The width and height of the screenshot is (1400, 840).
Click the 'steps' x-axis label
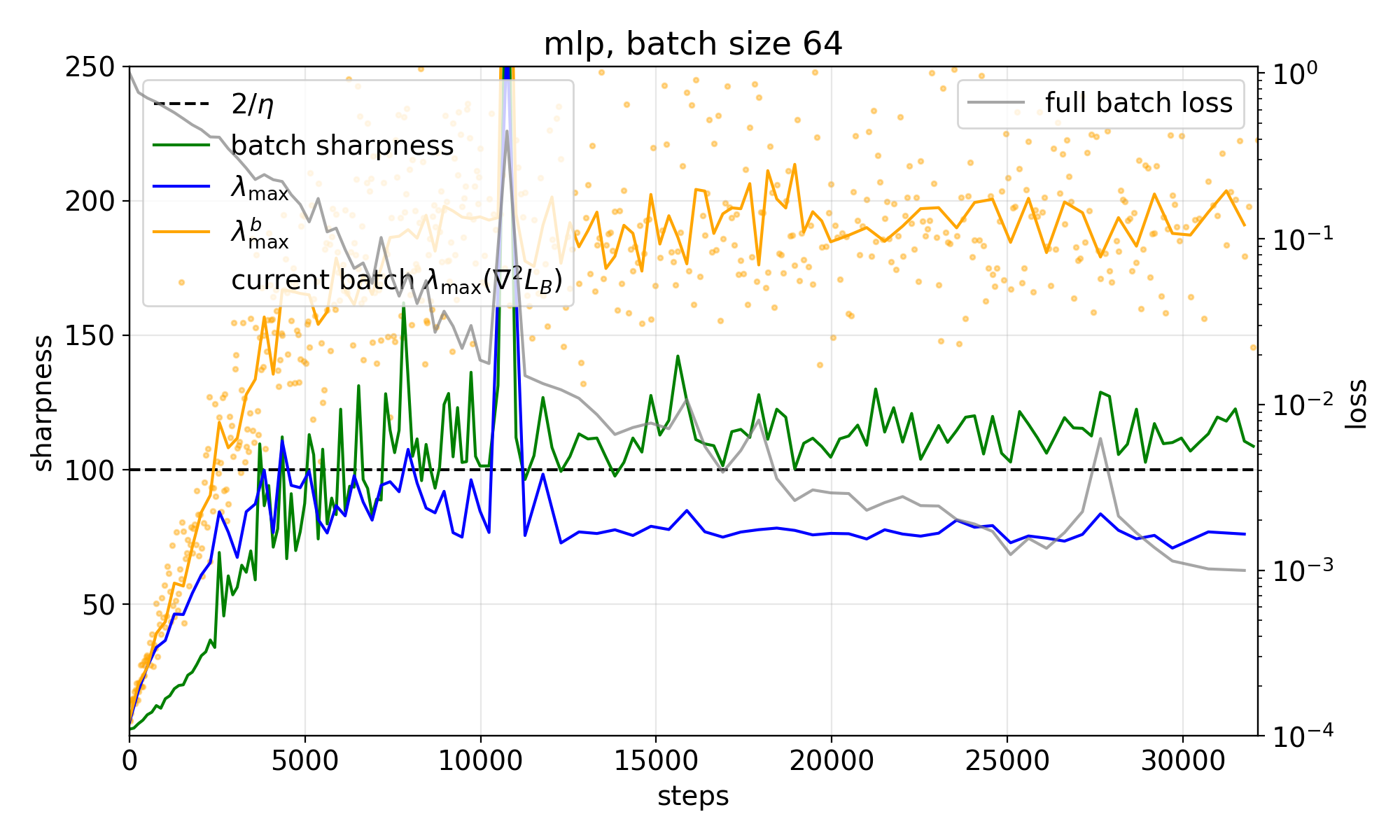(693, 796)
